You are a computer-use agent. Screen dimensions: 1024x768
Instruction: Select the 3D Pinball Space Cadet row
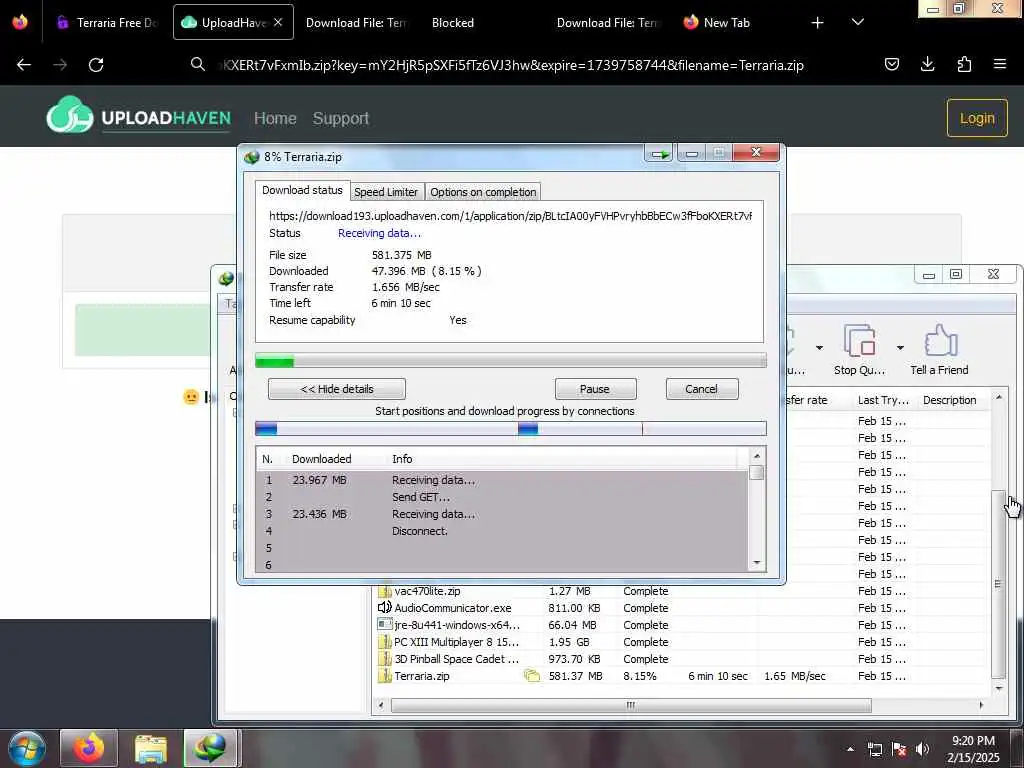tap(682, 659)
